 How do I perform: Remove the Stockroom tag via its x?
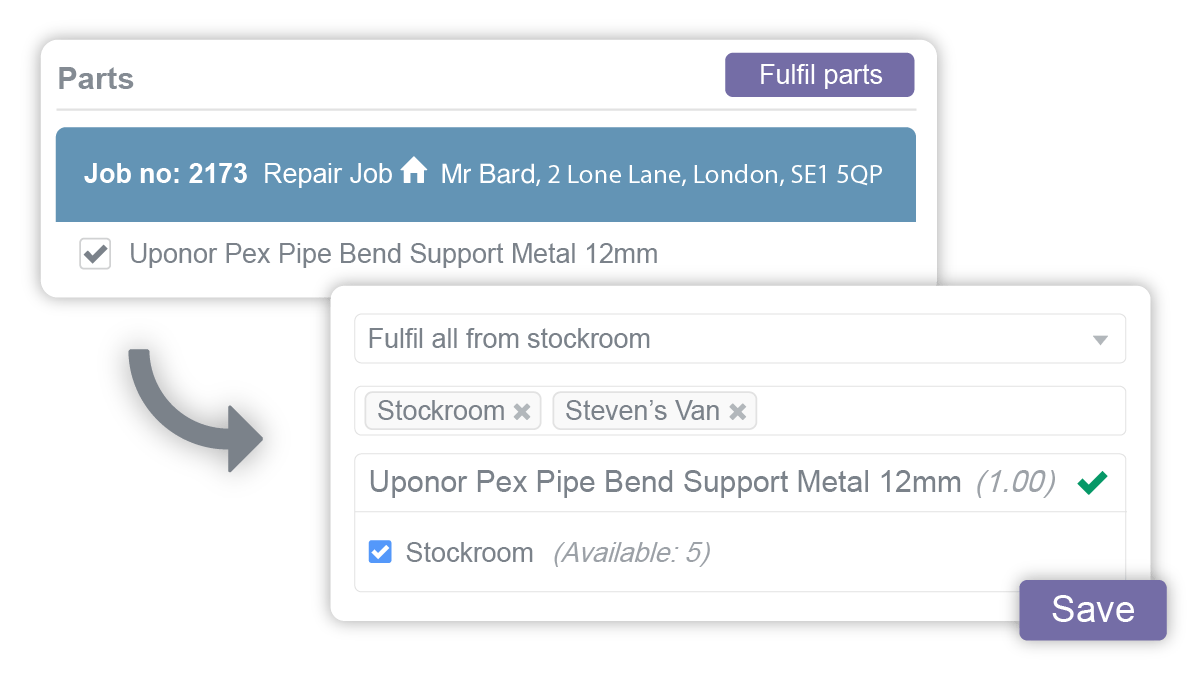point(521,411)
